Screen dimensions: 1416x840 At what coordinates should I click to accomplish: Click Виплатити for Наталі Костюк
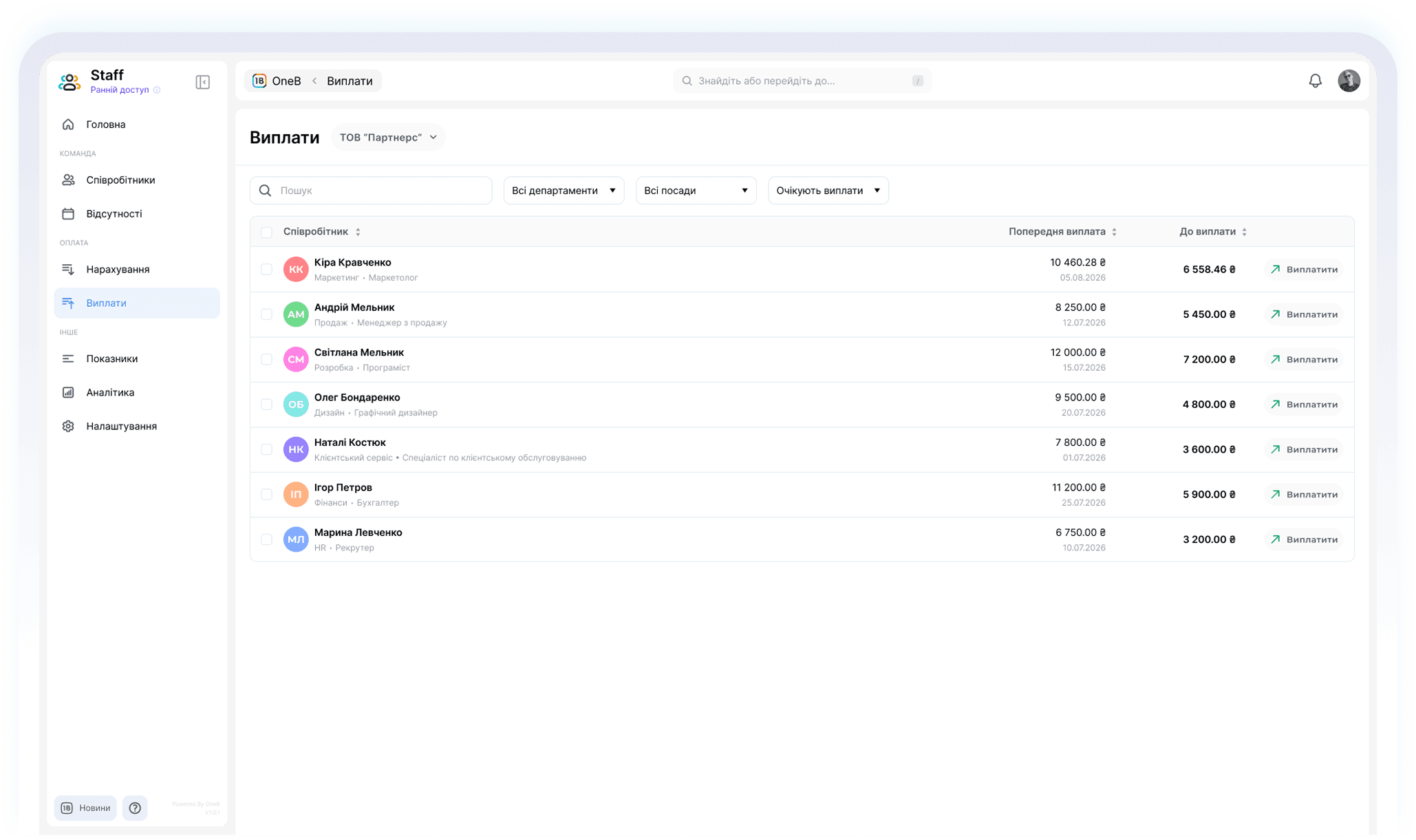tap(1303, 449)
